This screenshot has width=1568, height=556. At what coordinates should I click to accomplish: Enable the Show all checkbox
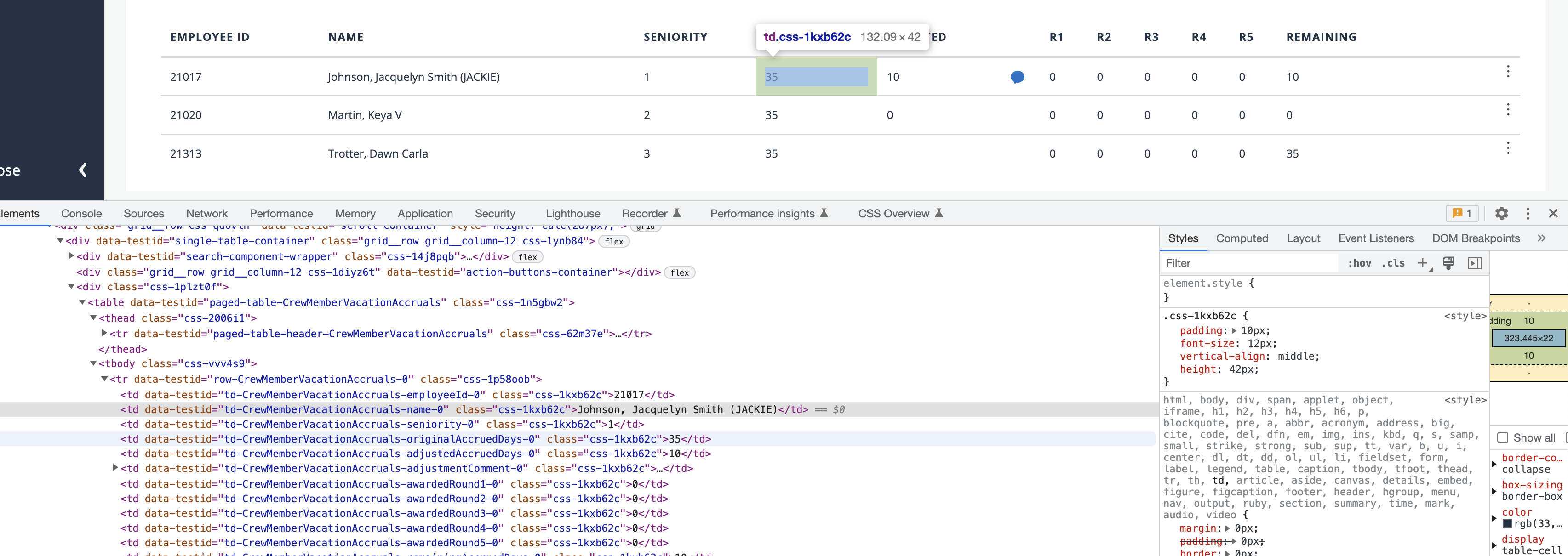pyautogui.click(x=1502, y=438)
